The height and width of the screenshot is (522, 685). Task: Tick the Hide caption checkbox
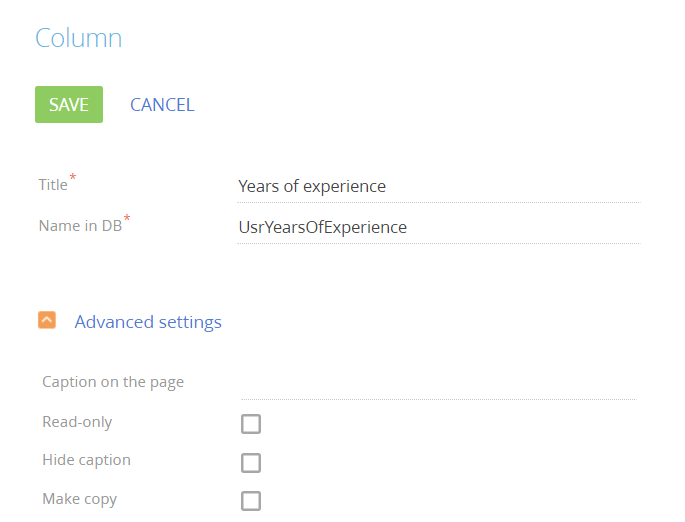[251, 463]
